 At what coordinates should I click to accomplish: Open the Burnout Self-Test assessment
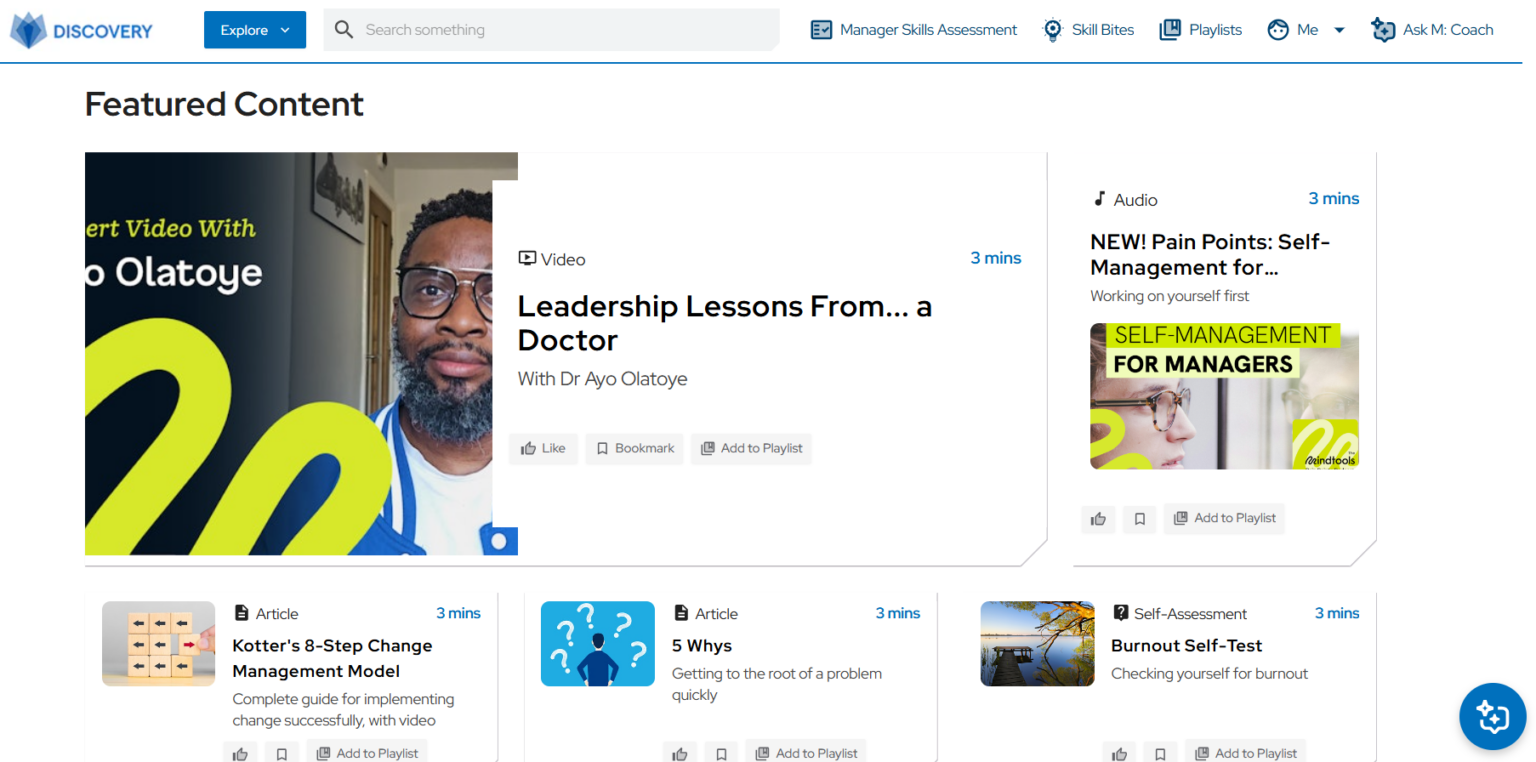[1186, 645]
